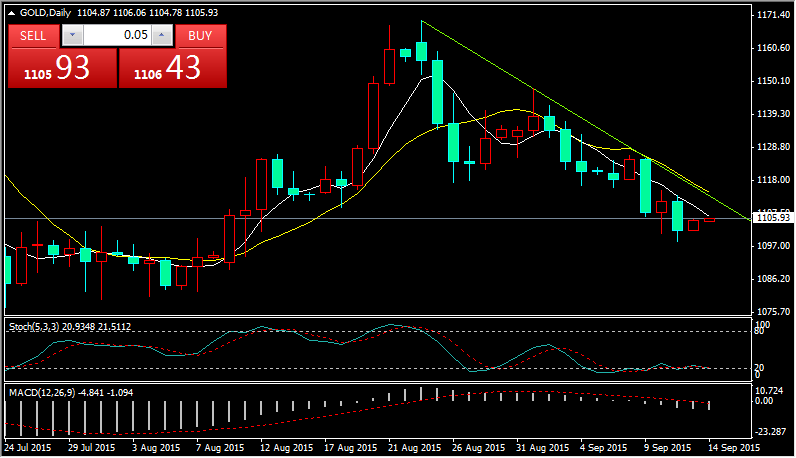Click the Stochastic 80 level label
Viewport: 796px width, 458px height.
point(762,333)
